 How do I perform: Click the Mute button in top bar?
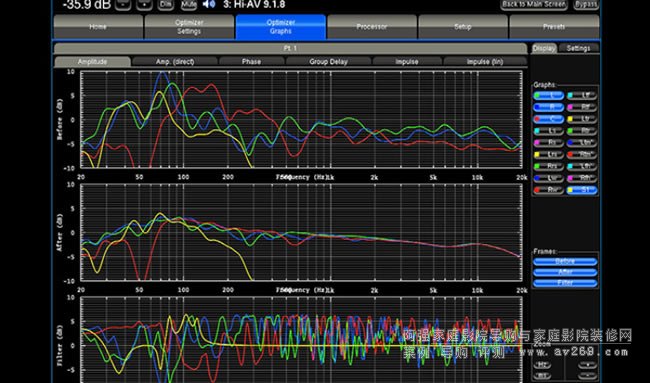coord(189,4)
